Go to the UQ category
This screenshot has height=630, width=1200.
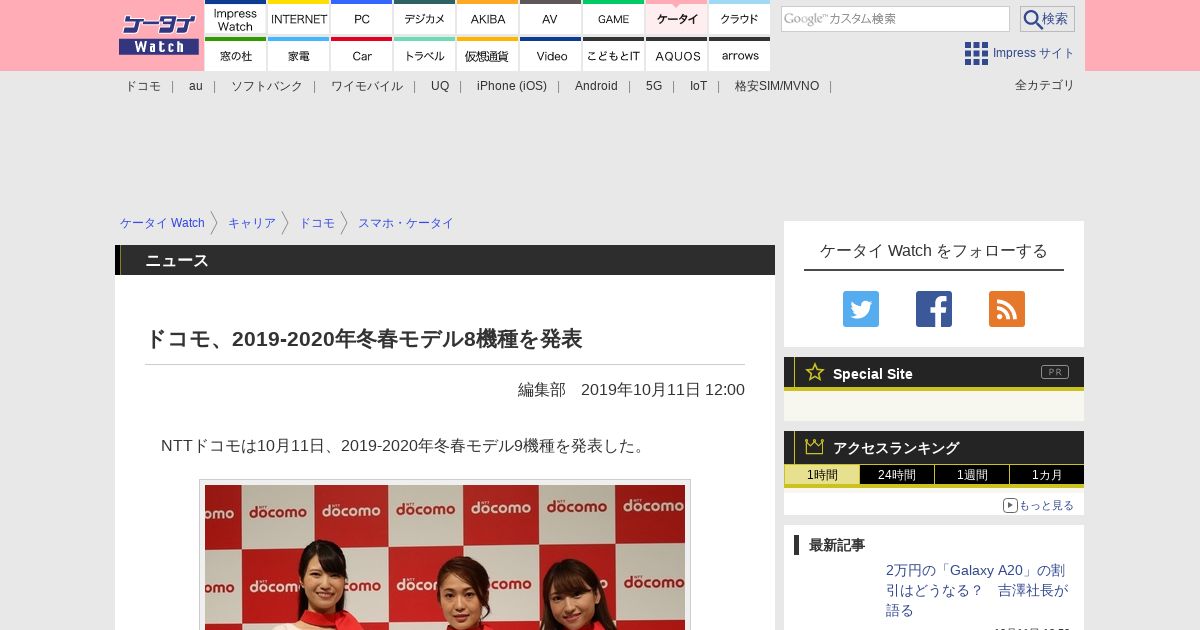click(440, 86)
